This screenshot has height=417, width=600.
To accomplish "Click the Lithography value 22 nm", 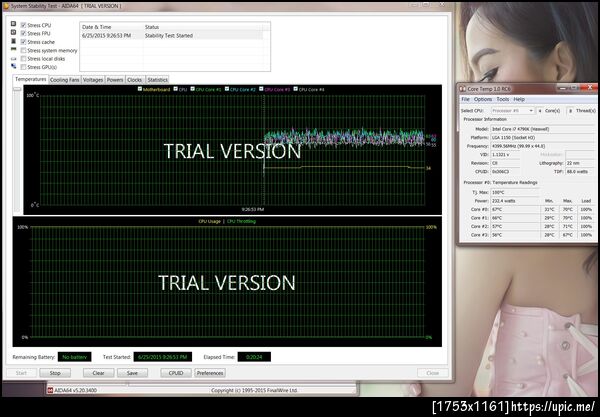I will click(580, 163).
